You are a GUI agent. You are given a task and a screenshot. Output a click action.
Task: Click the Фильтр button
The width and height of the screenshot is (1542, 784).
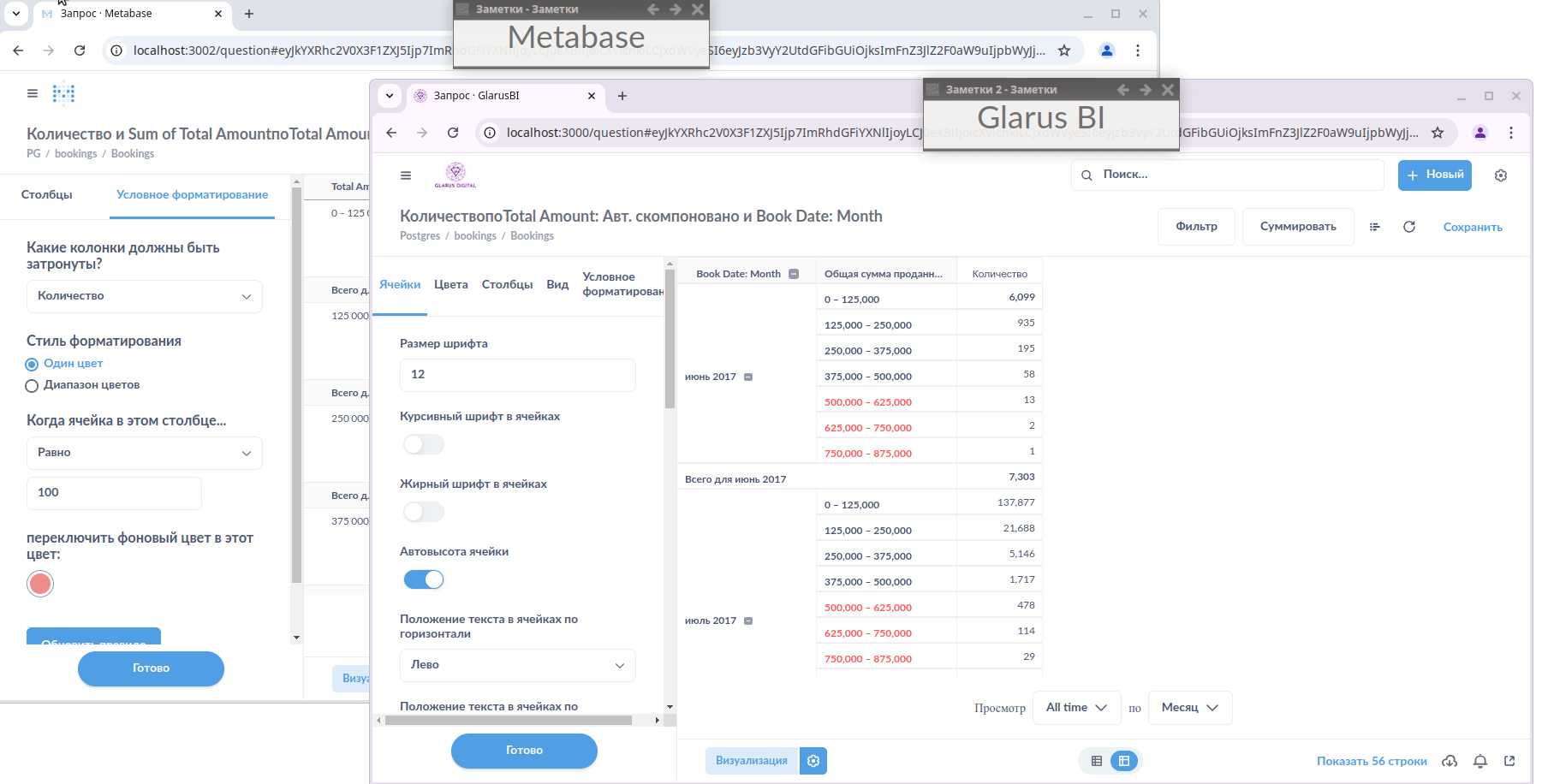click(x=1195, y=227)
